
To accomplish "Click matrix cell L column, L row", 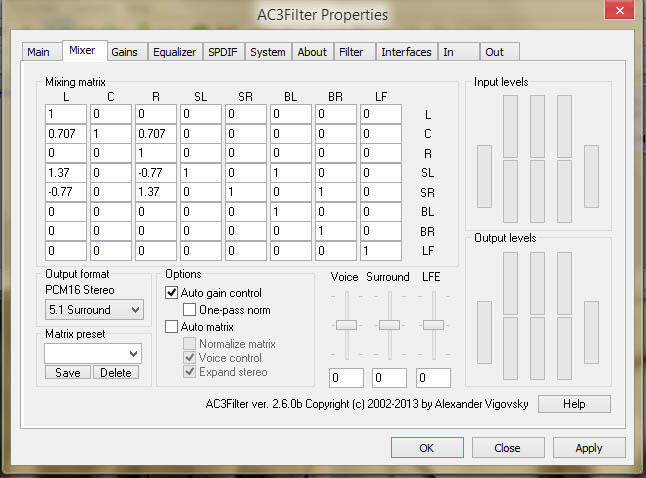I will point(66,114).
